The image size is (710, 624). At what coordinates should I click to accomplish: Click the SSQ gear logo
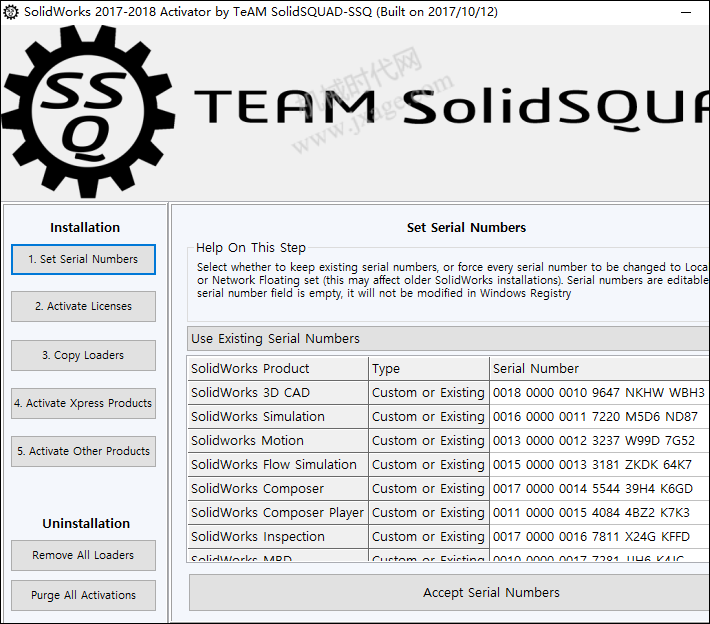(88, 112)
